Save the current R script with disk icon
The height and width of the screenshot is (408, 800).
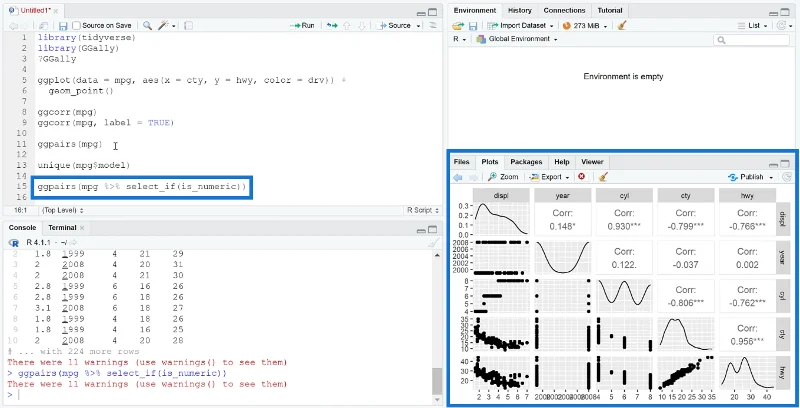(x=63, y=26)
